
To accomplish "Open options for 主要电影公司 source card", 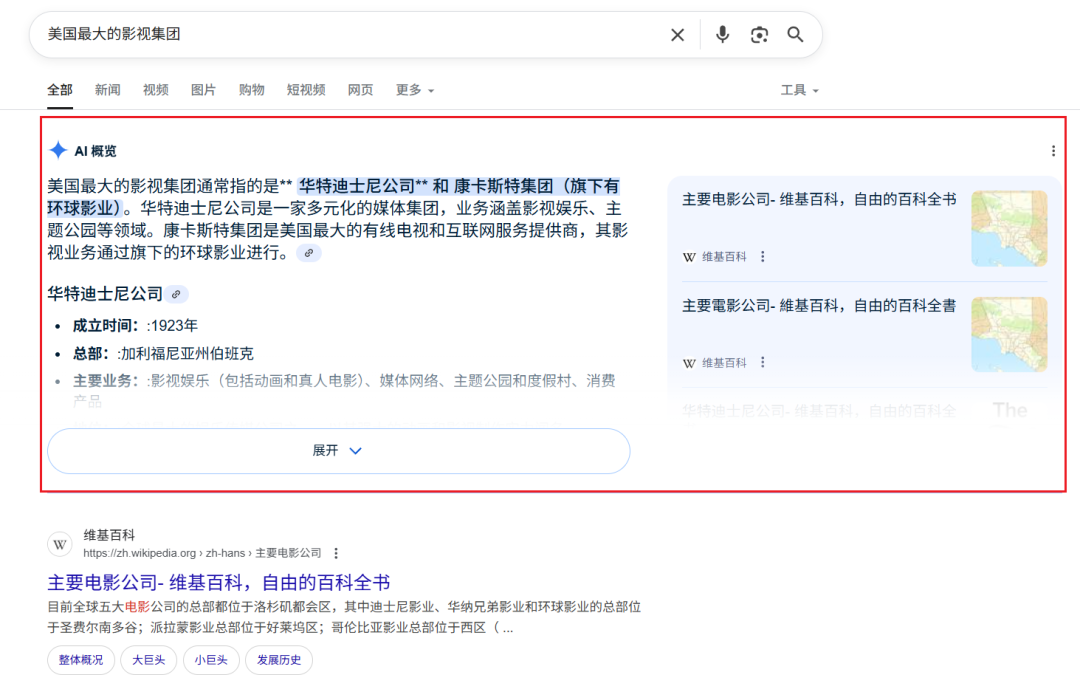I will coord(762,256).
